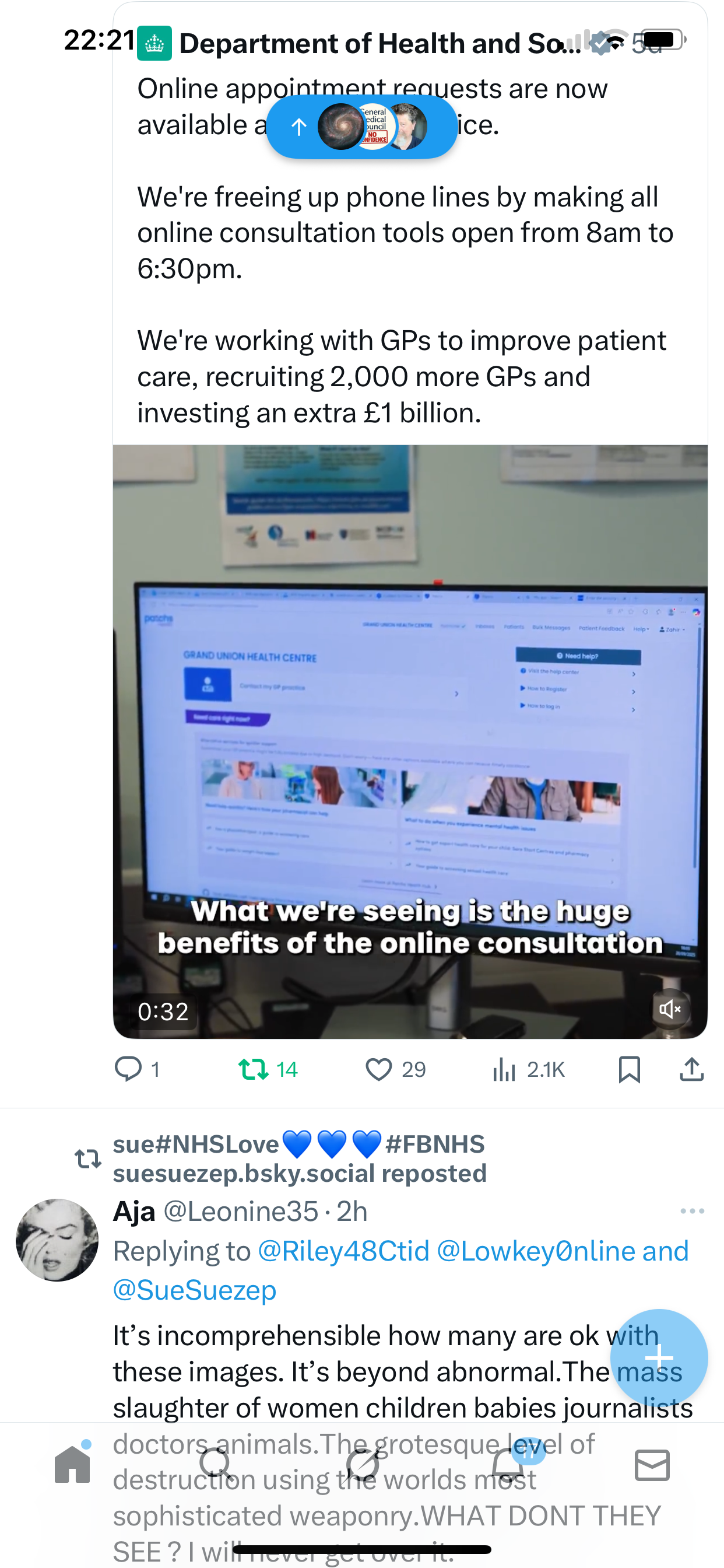The height and width of the screenshot is (1568, 724).
Task: Open @SueSuezep mention link
Action: pos(195,1290)
